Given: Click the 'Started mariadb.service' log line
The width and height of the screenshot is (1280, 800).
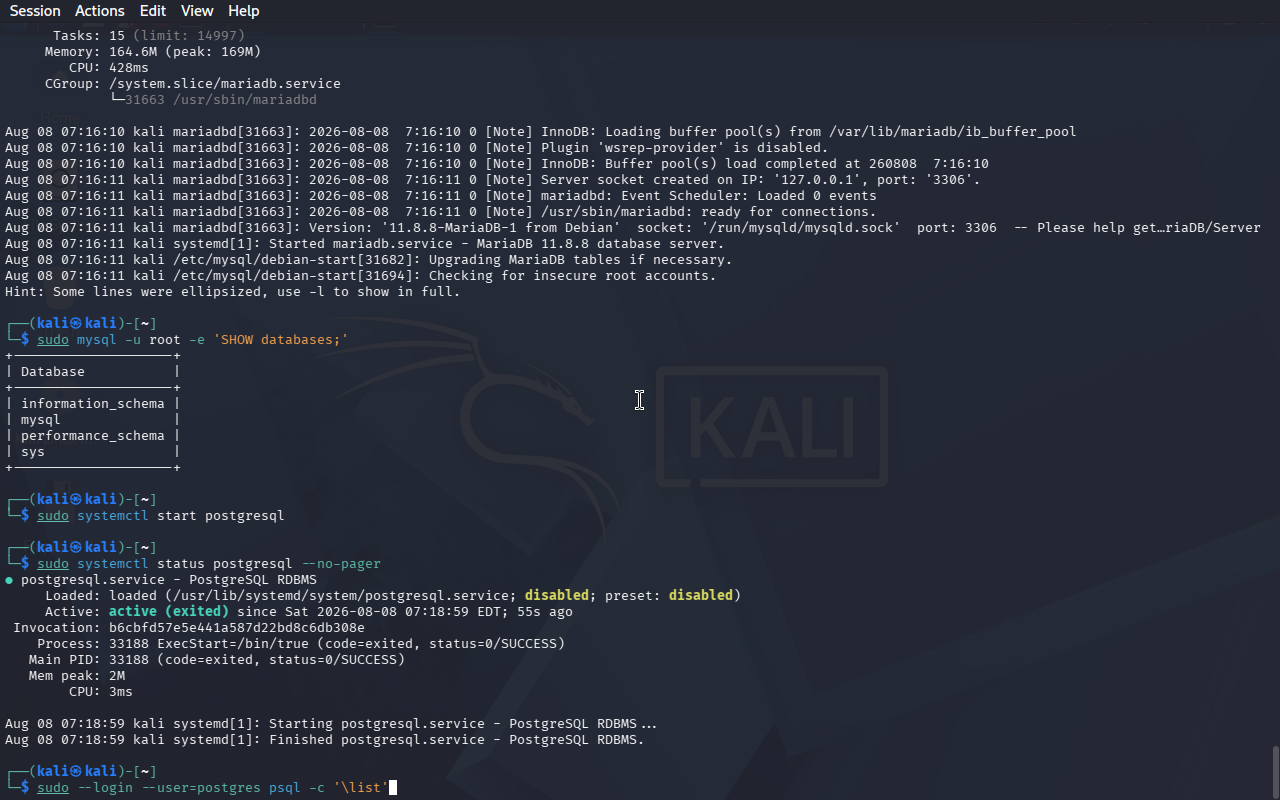Looking at the screenshot, I should click(x=365, y=244).
